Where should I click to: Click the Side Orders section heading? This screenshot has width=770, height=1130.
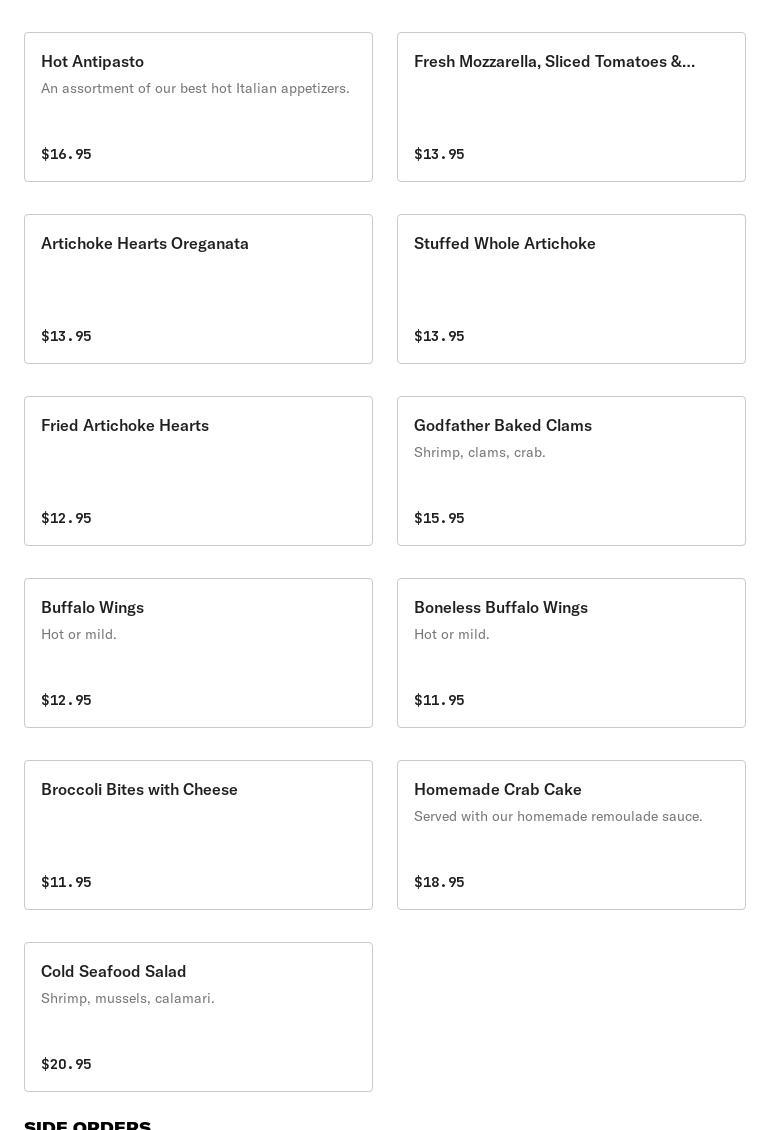(87, 1124)
